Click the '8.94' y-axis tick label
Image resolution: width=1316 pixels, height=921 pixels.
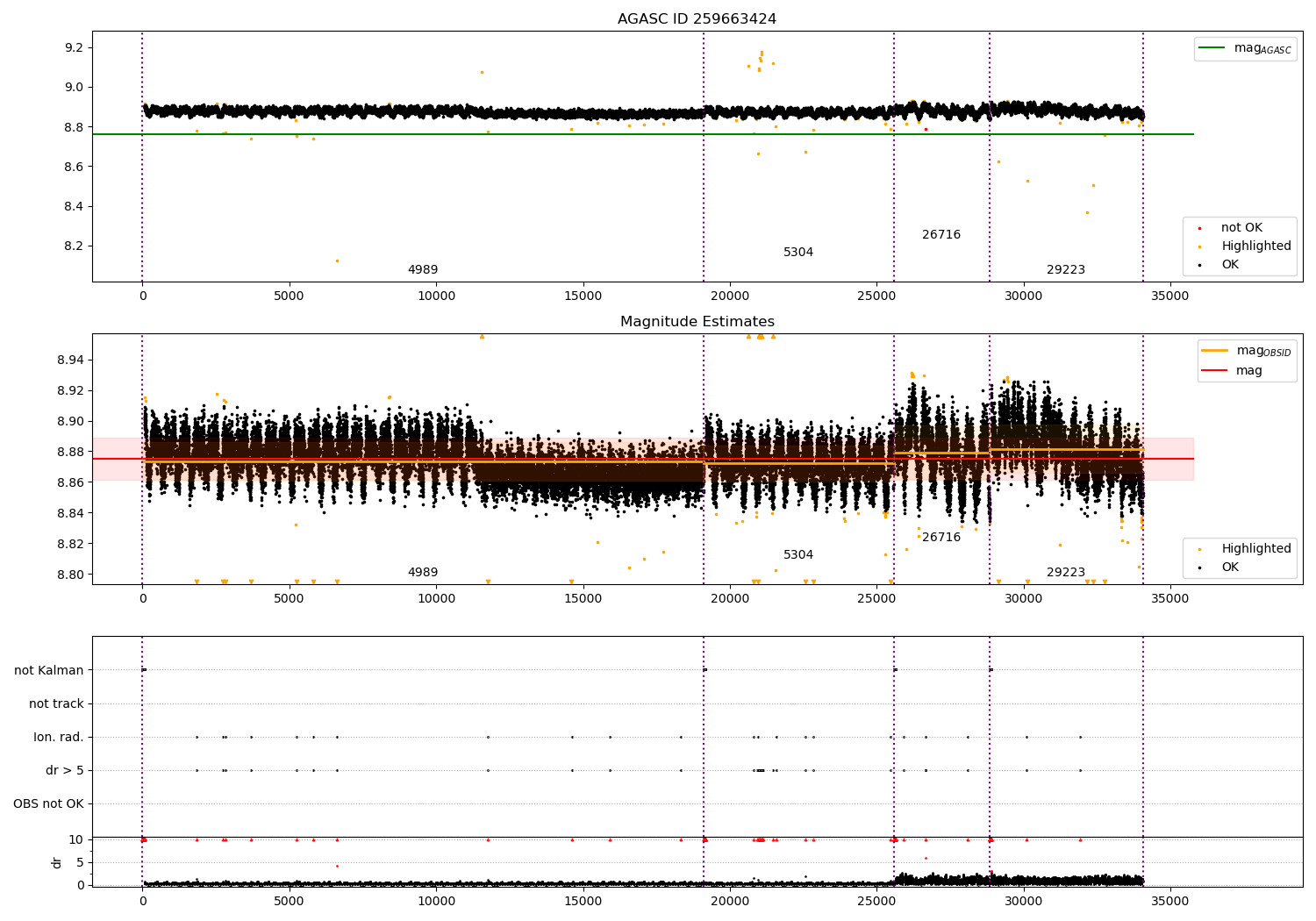click(x=70, y=361)
